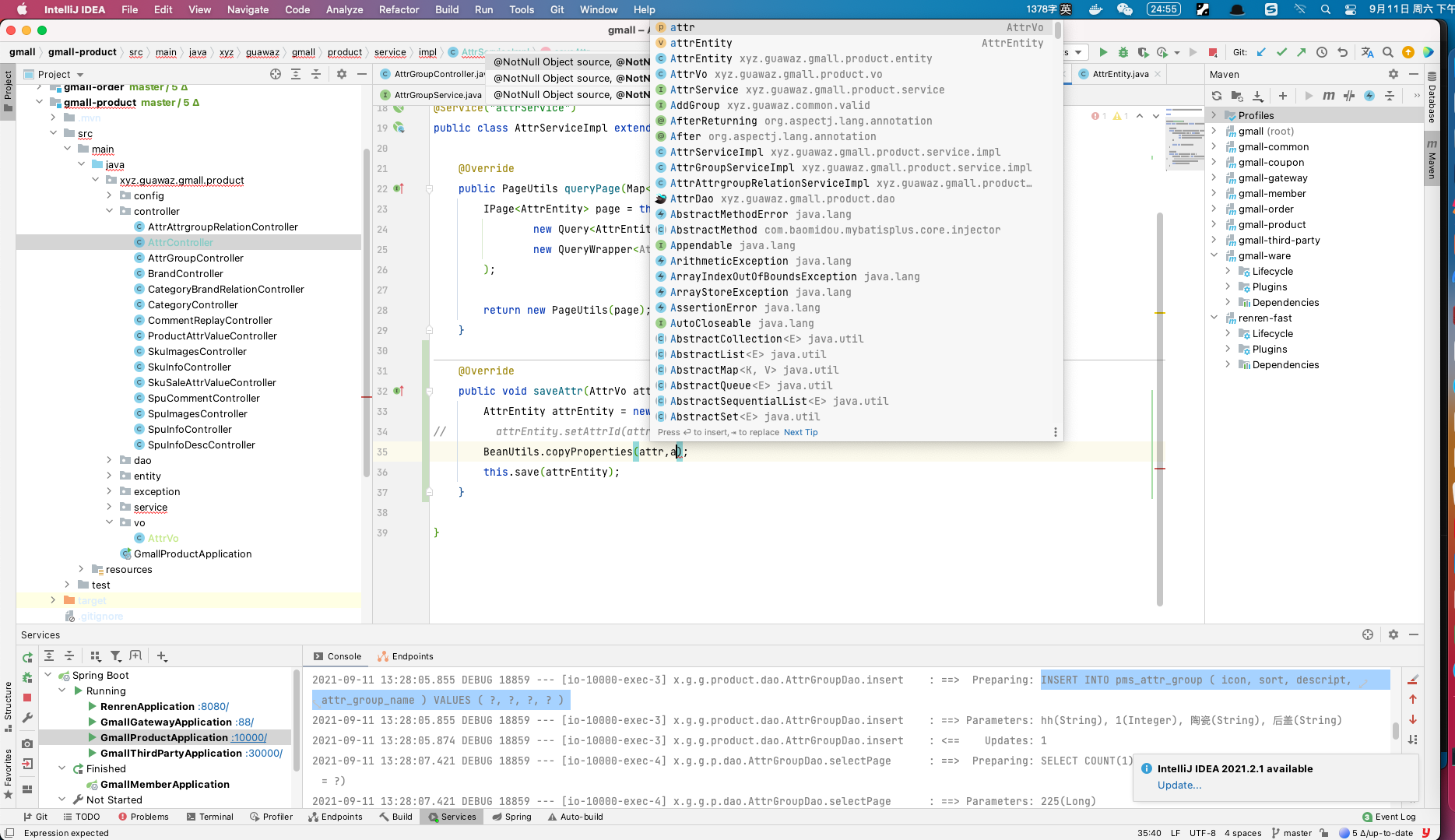Expand the resources folder
Screen dimensions: 1455x840
pyautogui.click(x=81, y=569)
